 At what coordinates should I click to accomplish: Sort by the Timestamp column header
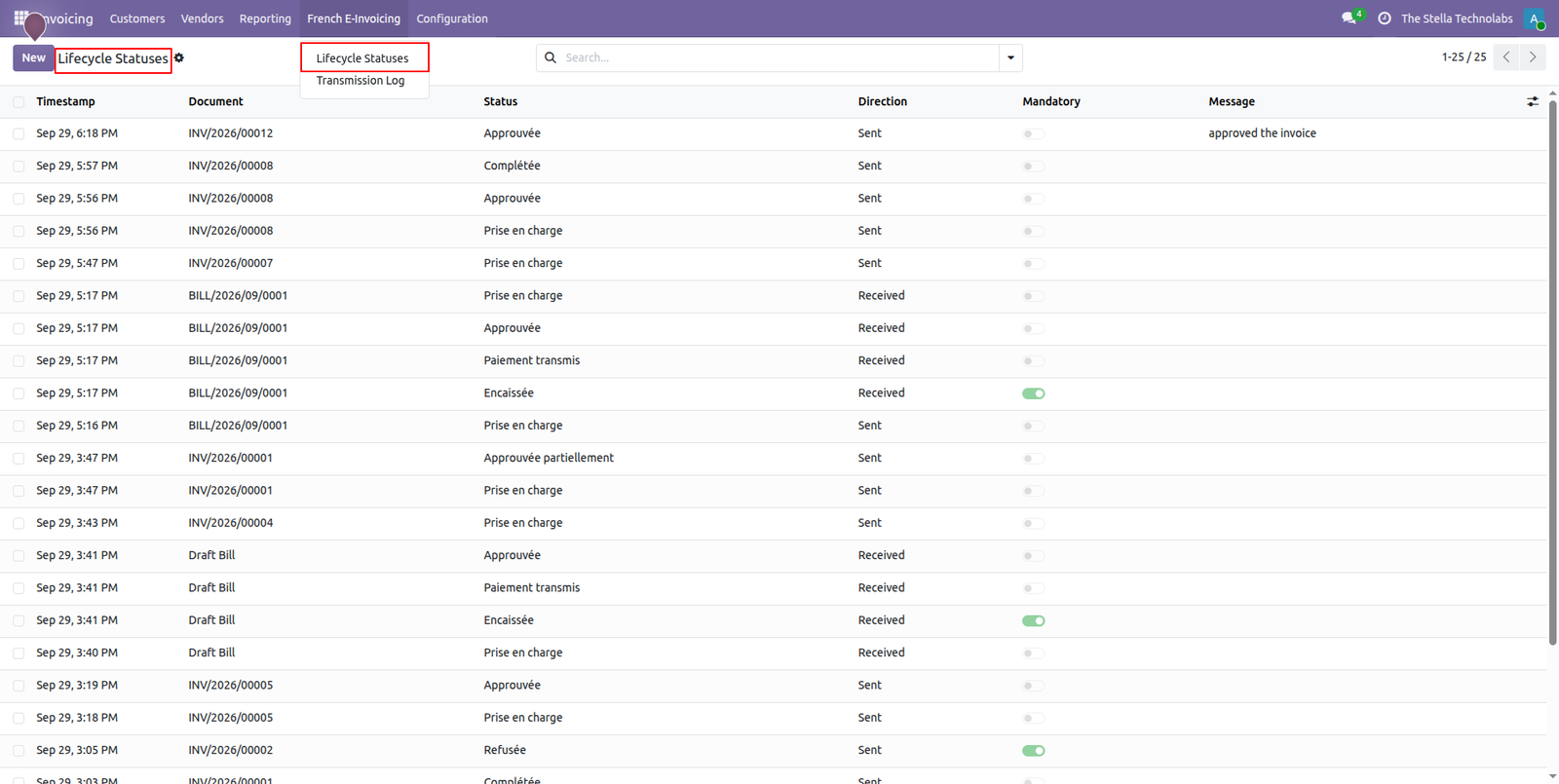click(66, 101)
